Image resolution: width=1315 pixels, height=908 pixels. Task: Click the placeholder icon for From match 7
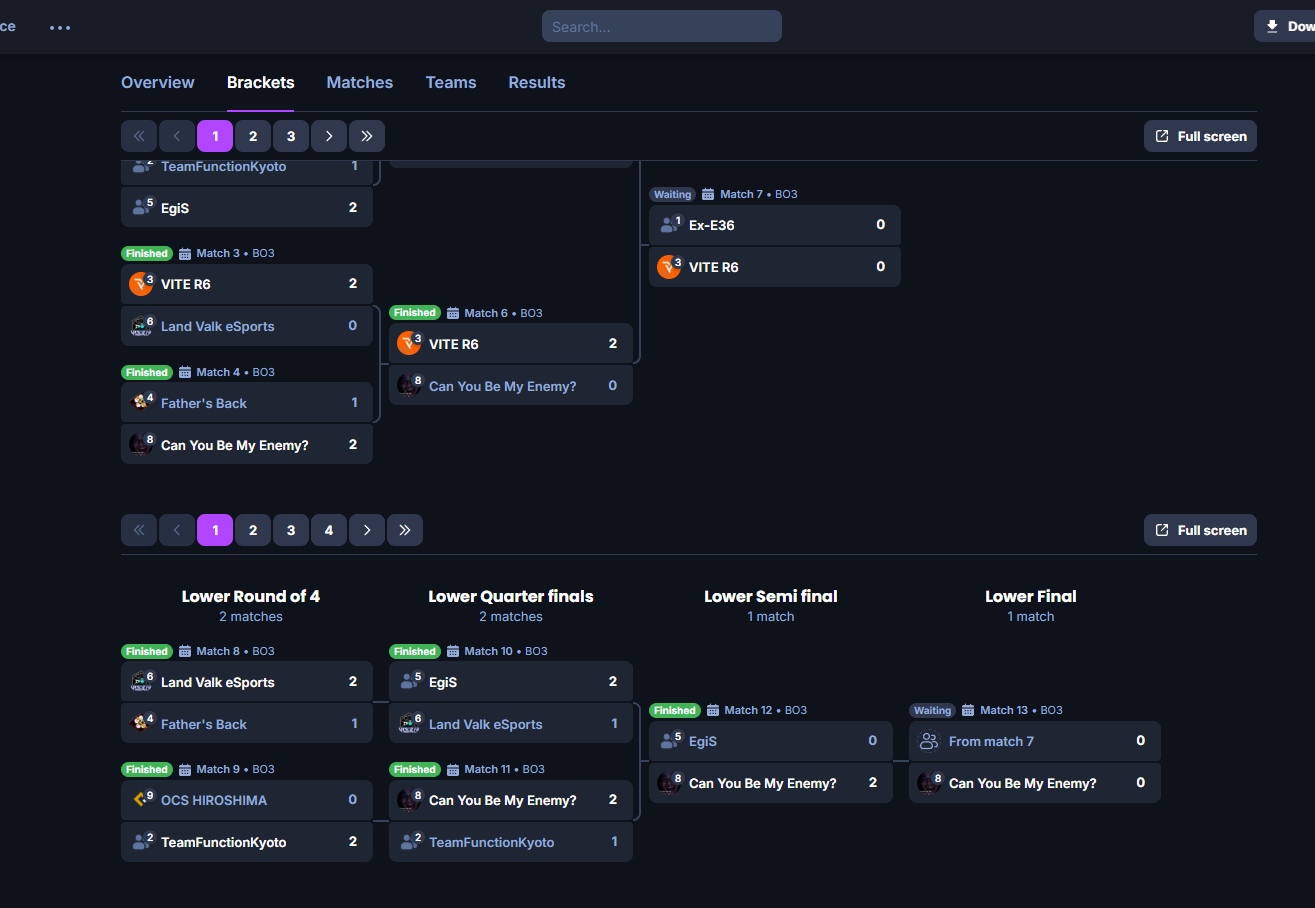[928, 741]
